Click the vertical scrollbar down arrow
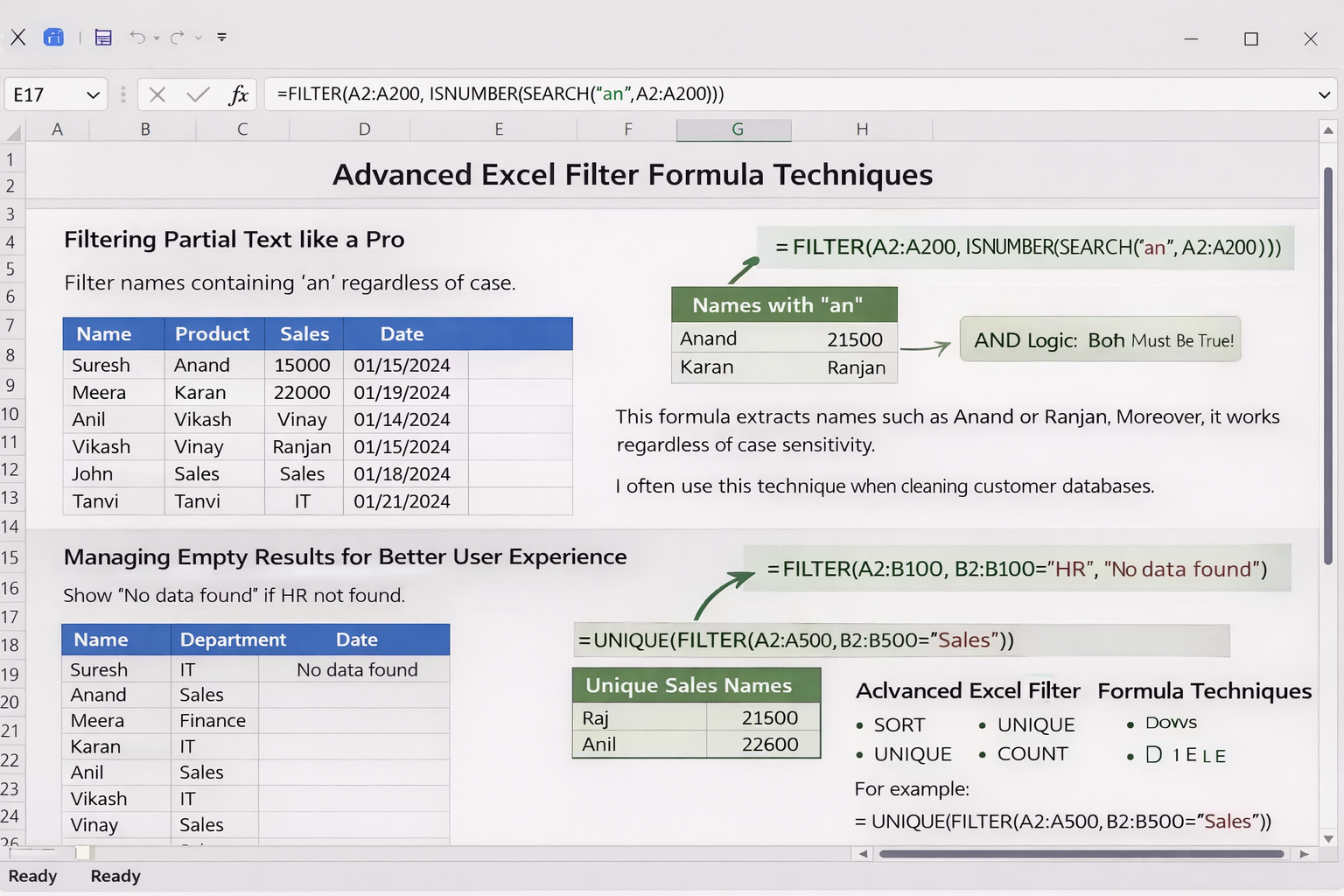This screenshot has width=1344, height=896. pos(1326,837)
